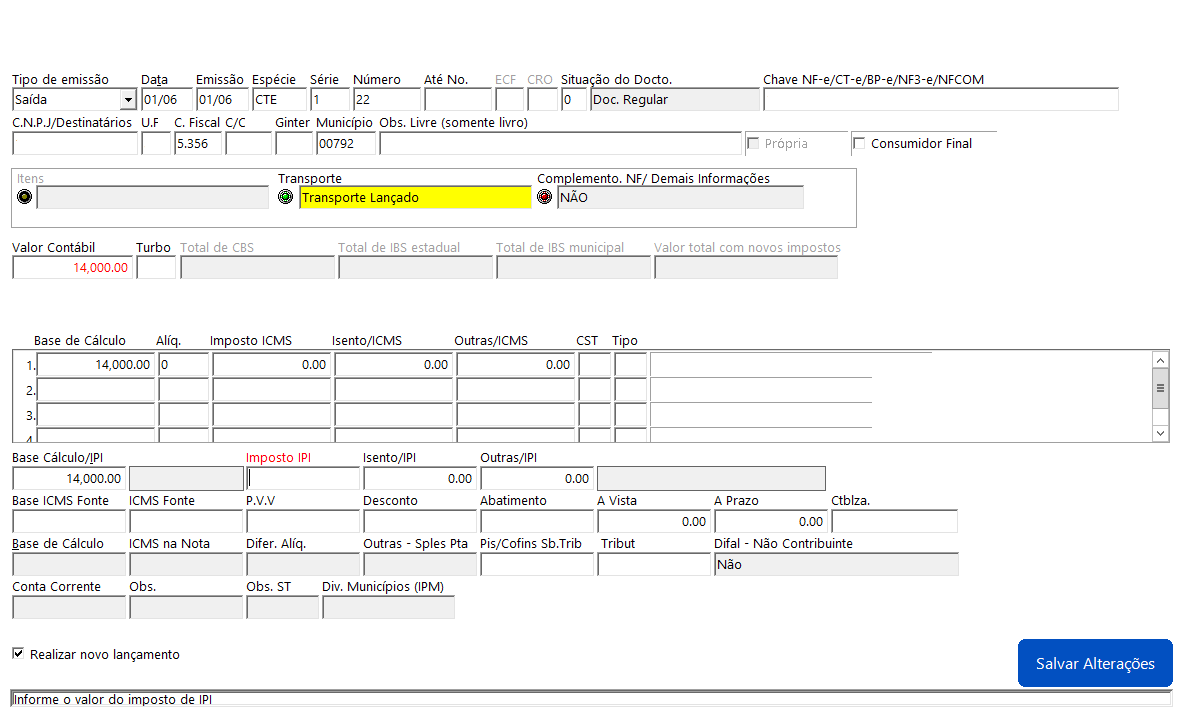Uncheck Realizar novo lançamento checkbox
The height and width of the screenshot is (707, 1185).
pyautogui.click(x=18, y=653)
